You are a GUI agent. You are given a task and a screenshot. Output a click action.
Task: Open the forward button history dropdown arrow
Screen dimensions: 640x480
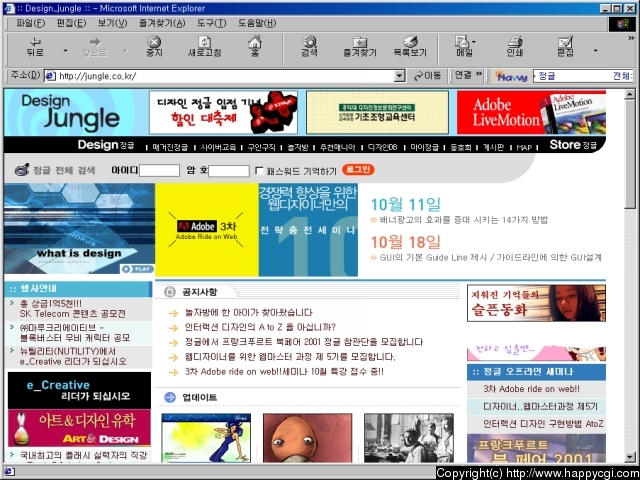125,51
